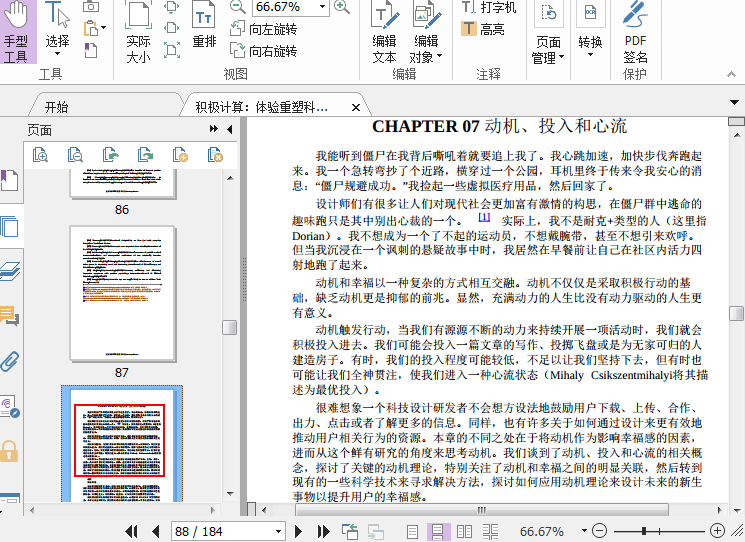Click the clipboard paste icon
Viewport: 745px width, 542px height.
(x=91, y=28)
